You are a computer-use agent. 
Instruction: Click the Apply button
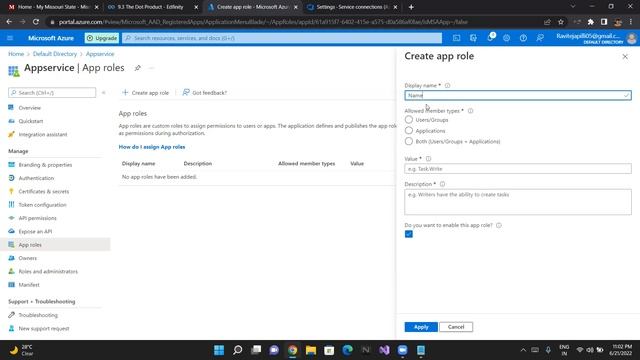421,327
